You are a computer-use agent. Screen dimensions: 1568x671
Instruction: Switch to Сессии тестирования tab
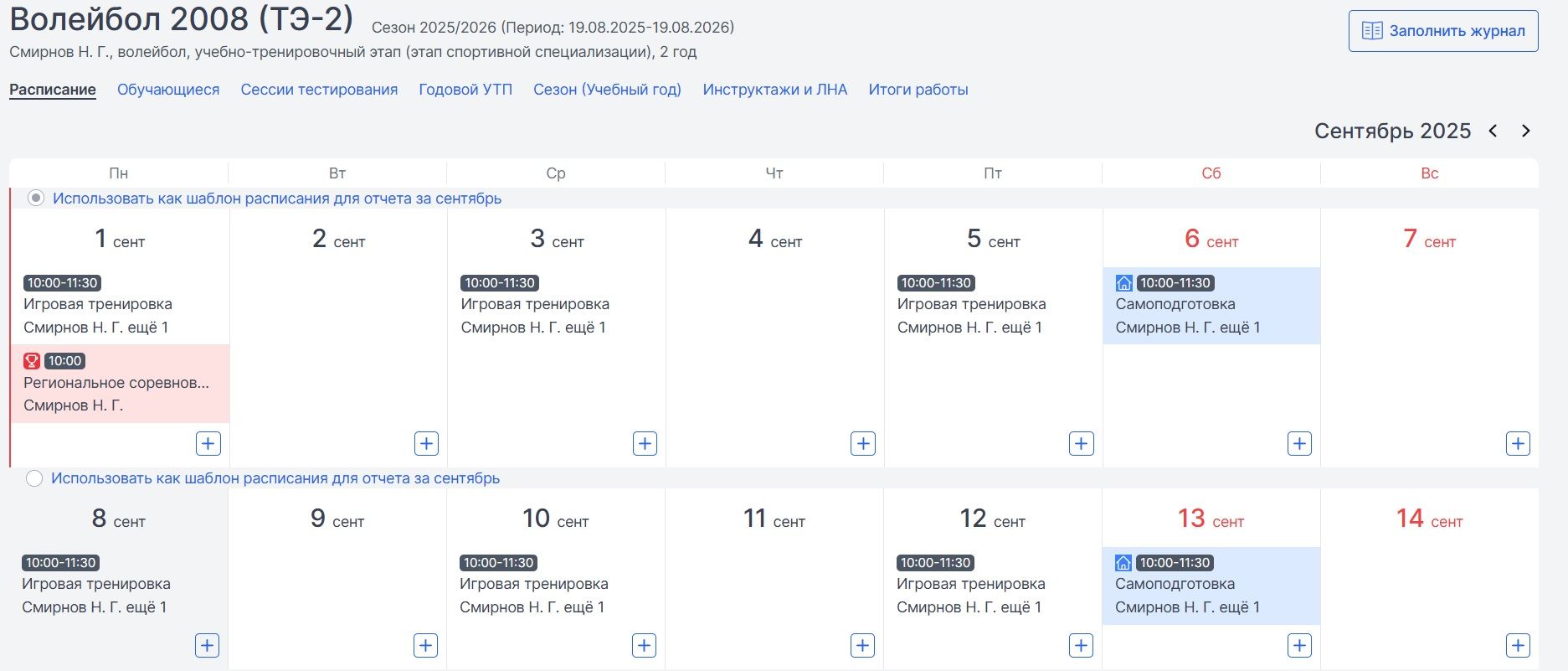[x=319, y=90]
